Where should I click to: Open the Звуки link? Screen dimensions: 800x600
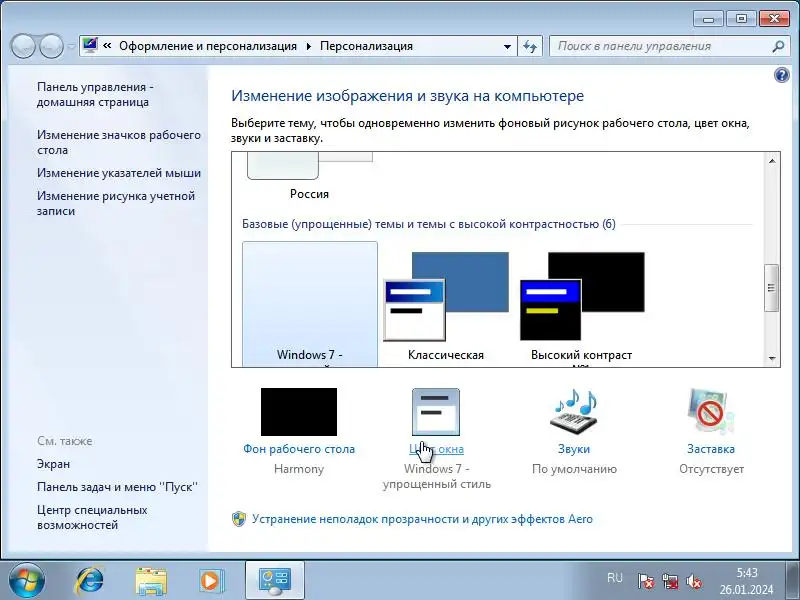574,449
